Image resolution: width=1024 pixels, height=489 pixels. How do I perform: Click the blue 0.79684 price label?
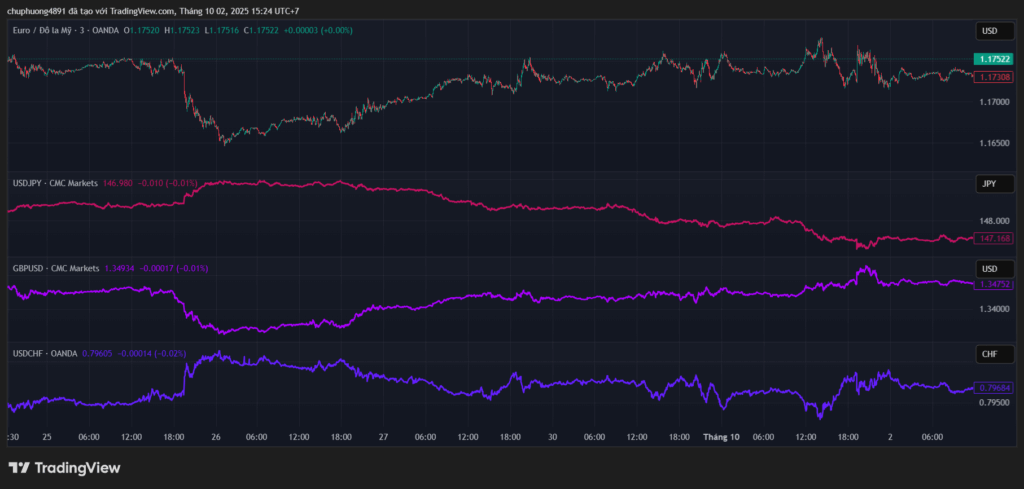(993, 388)
